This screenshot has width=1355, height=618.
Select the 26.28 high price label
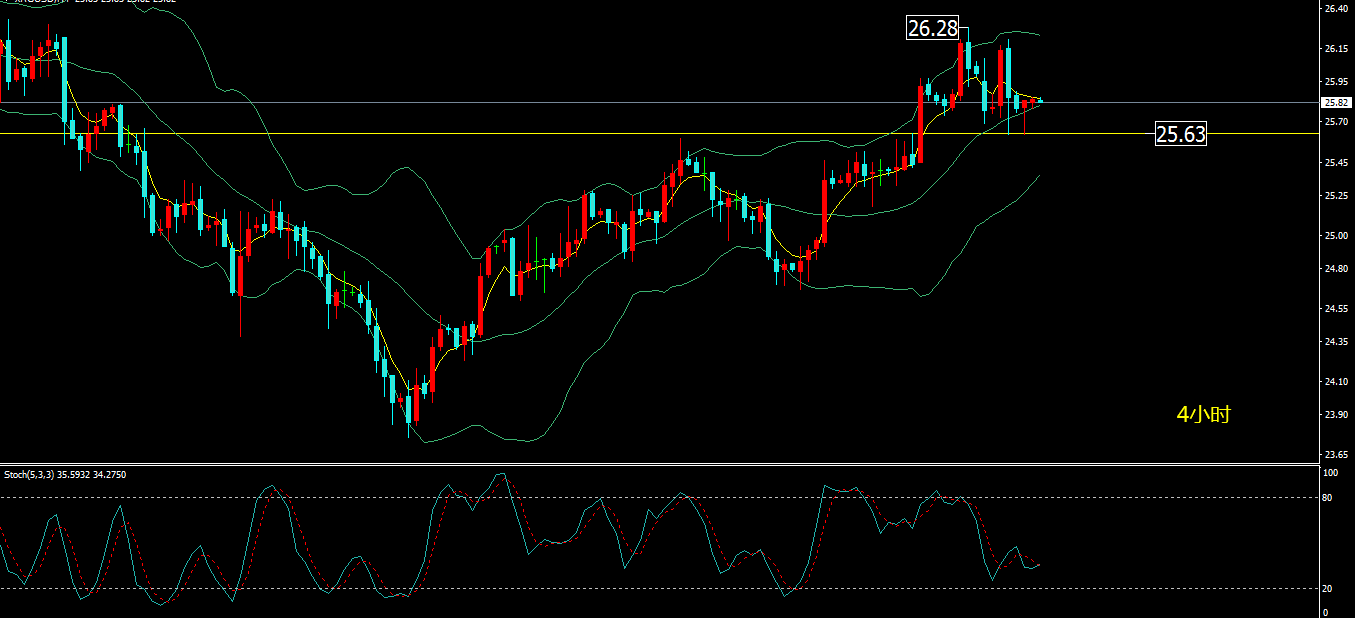pos(932,29)
